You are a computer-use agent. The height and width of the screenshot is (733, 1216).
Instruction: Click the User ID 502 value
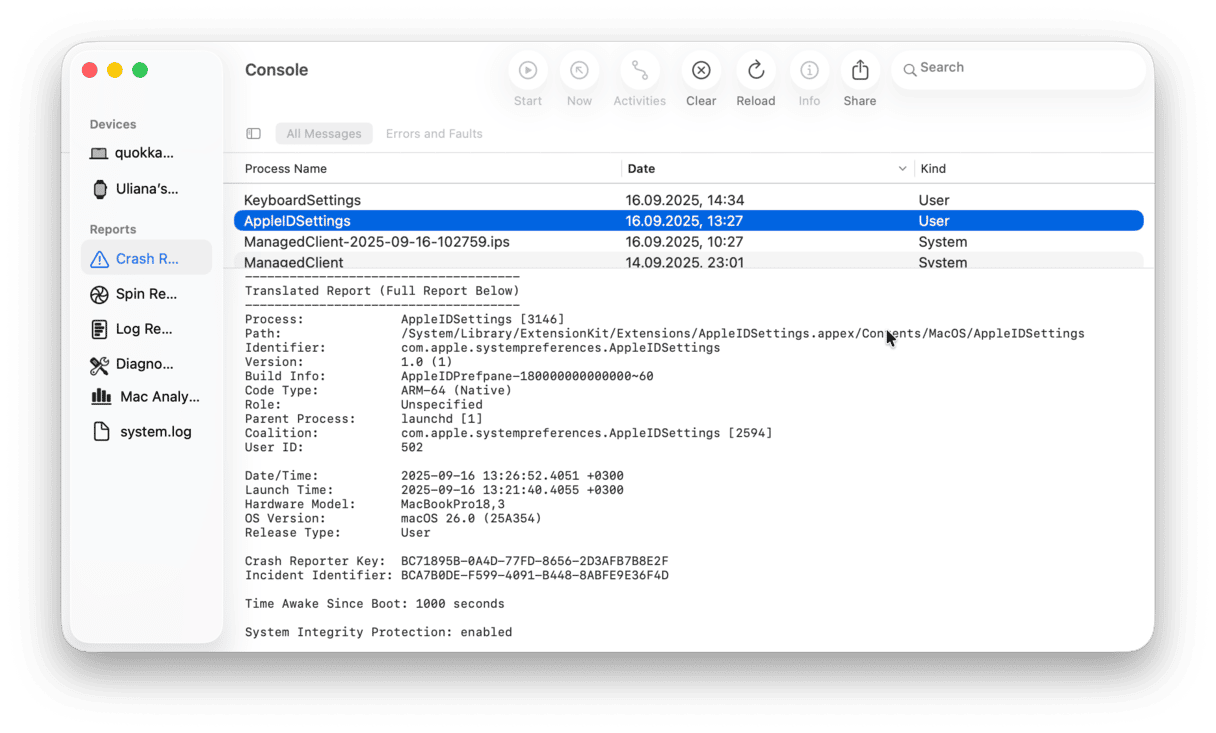411,448
